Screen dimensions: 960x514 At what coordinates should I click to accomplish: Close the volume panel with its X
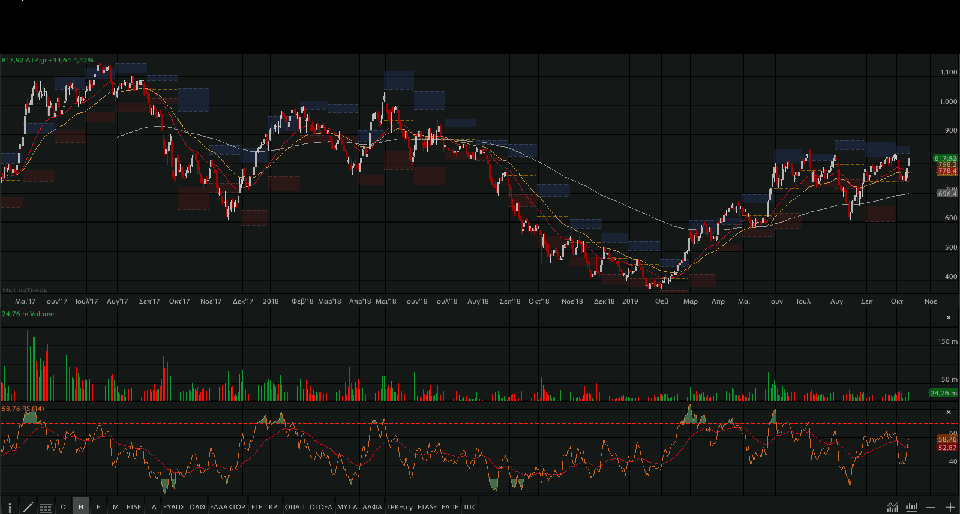pyautogui.click(x=947, y=316)
